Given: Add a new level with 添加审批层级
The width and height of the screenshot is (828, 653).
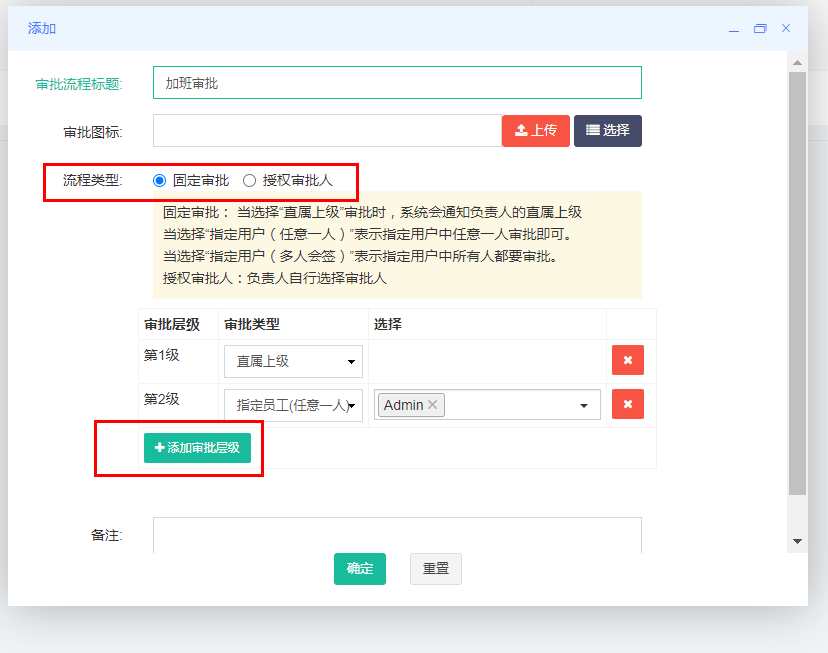Looking at the screenshot, I should pos(197,448).
